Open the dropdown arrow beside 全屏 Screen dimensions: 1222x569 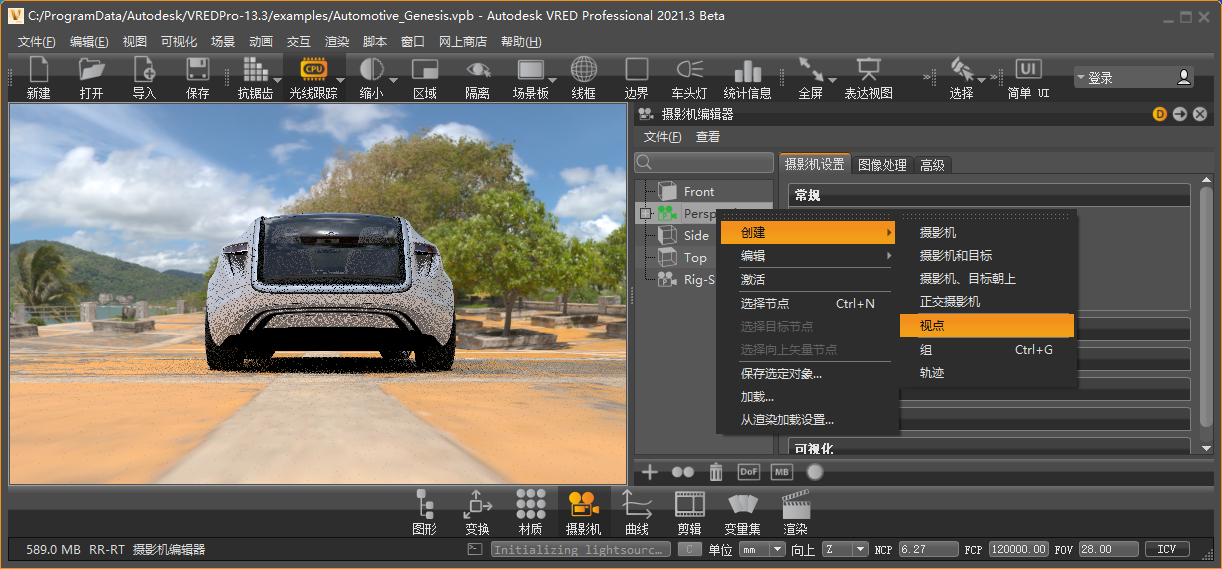pyautogui.click(x=832, y=80)
